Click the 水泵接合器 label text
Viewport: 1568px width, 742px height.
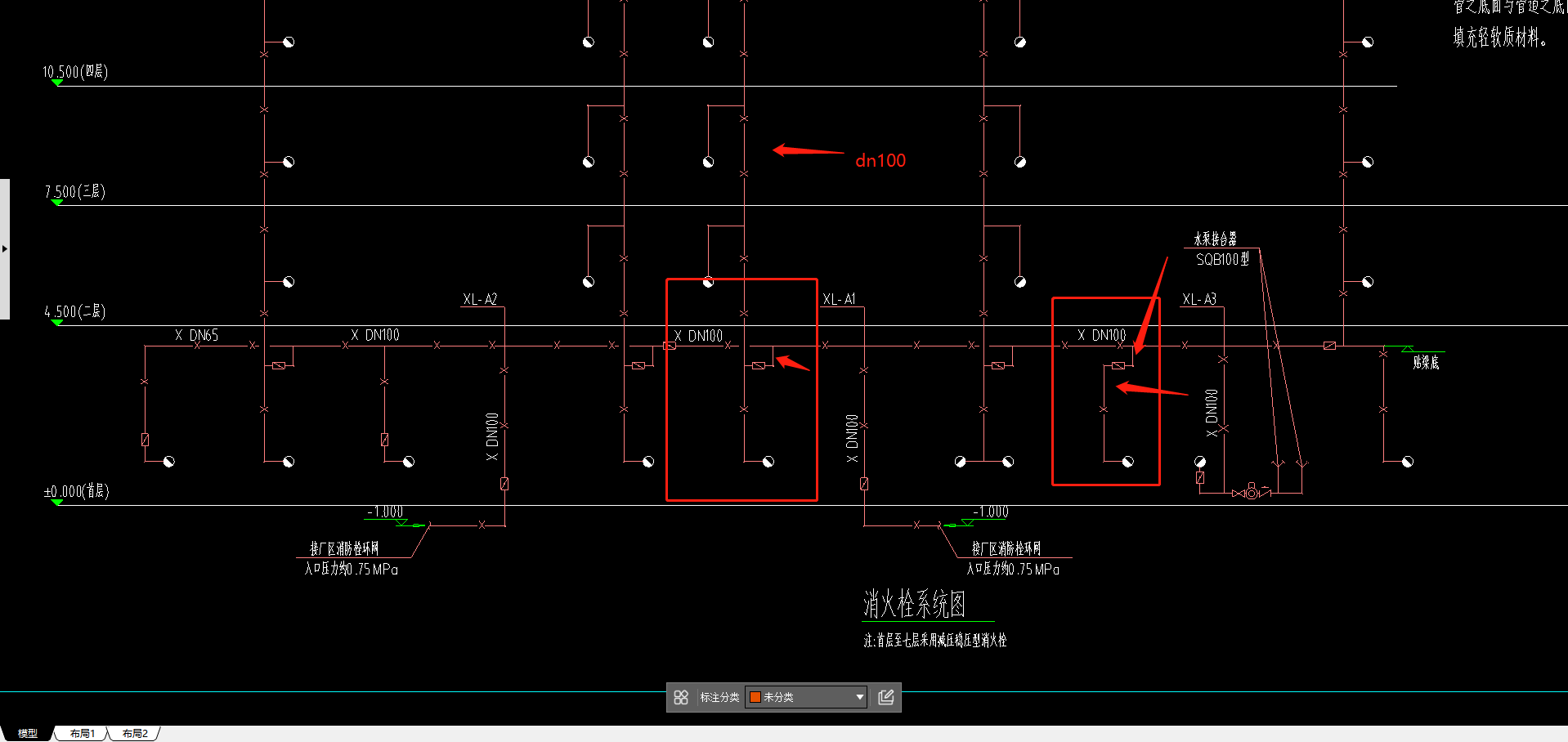click(1215, 239)
